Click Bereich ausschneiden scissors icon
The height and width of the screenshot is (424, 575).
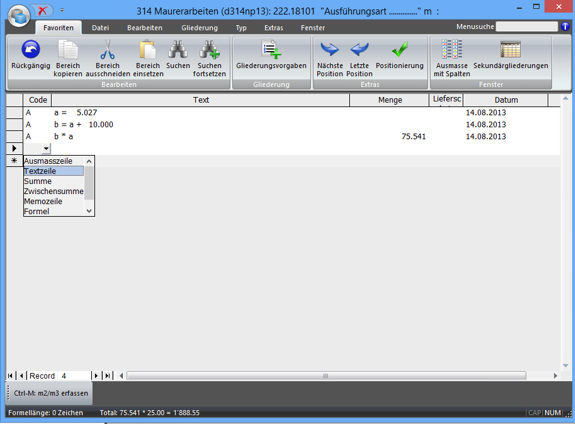pos(107,50)
